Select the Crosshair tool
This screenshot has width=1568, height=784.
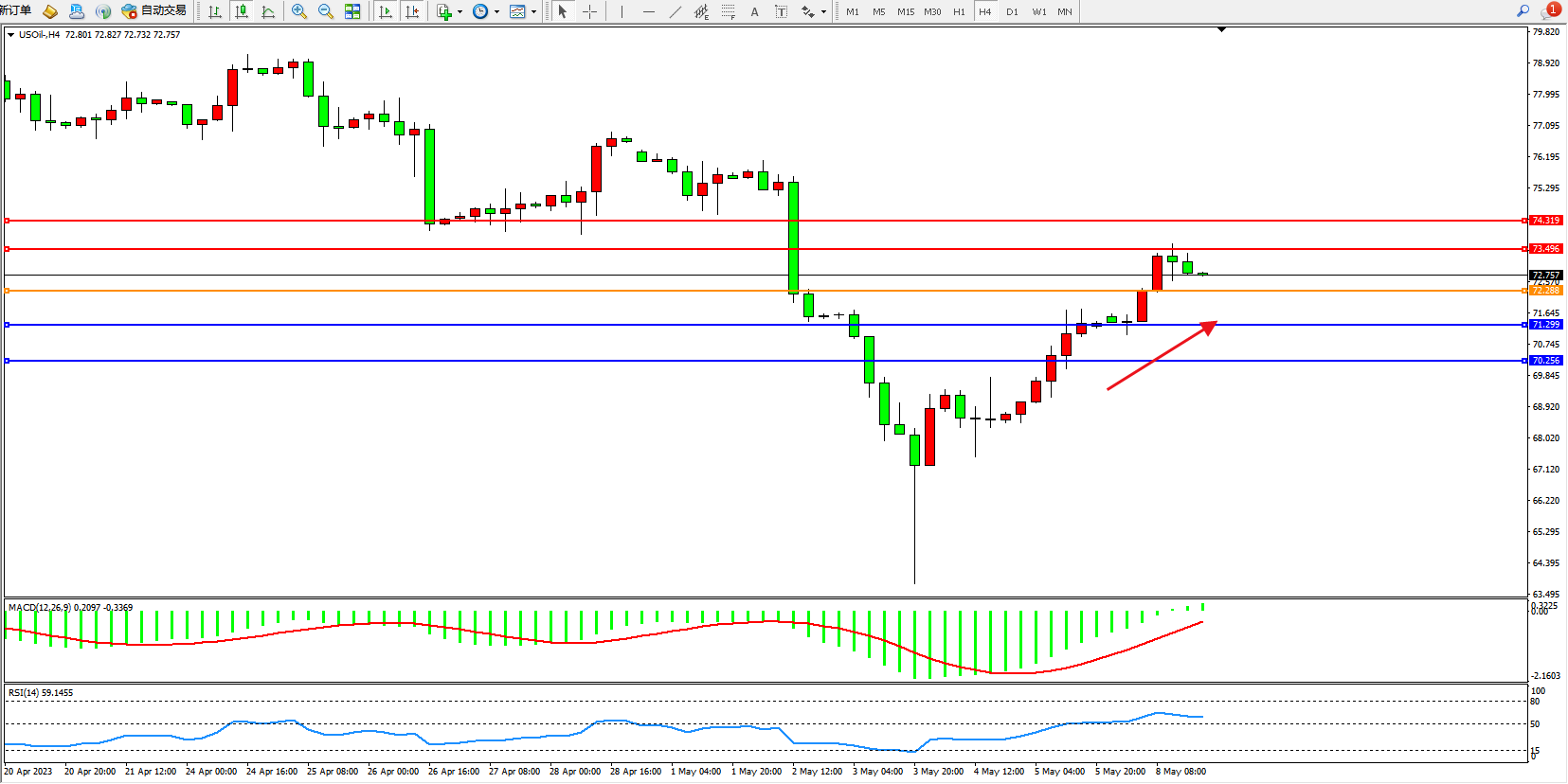coord(589,11)
